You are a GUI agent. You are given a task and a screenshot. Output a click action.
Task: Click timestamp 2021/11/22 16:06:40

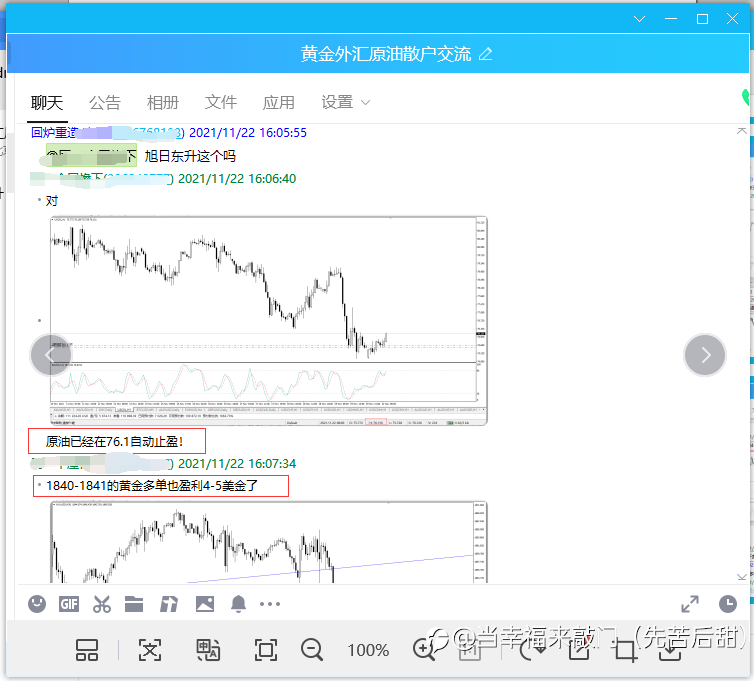pos(237,178)
